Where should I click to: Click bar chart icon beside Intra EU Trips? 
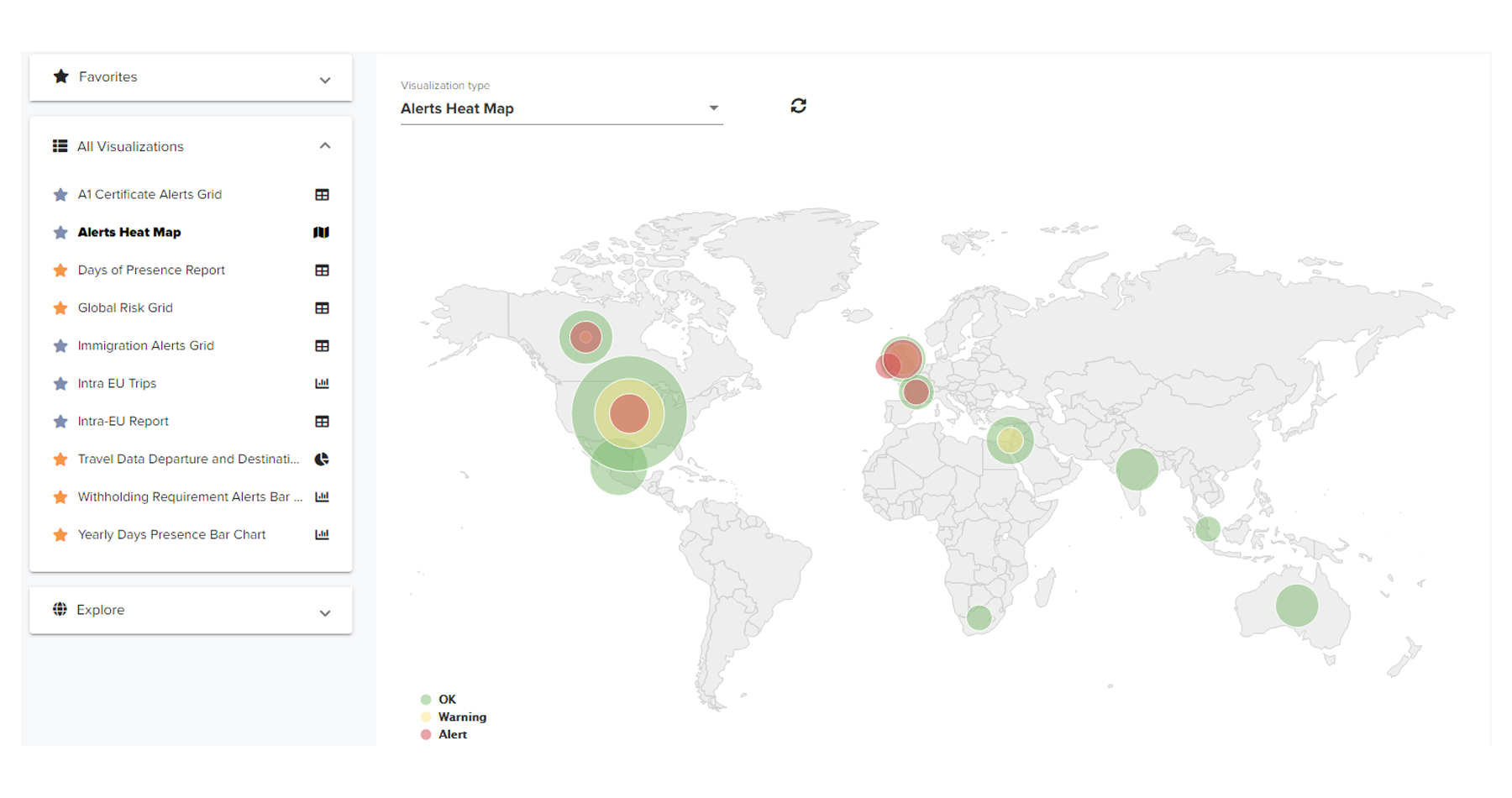click(x=322, y=384)
